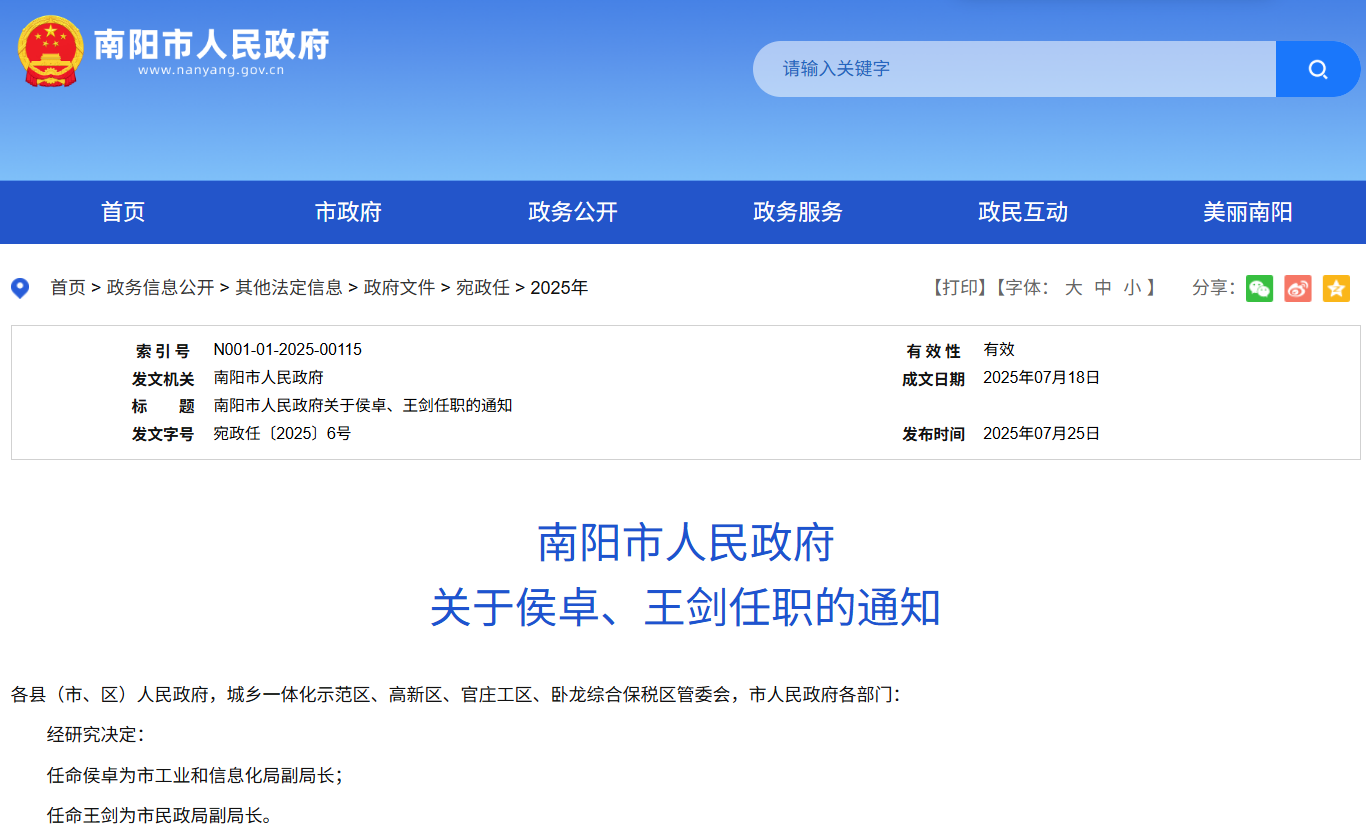This screenshot has width=1366, height=837.
Task: Set font size to 小 (small)
Action: click(1132, 288)
